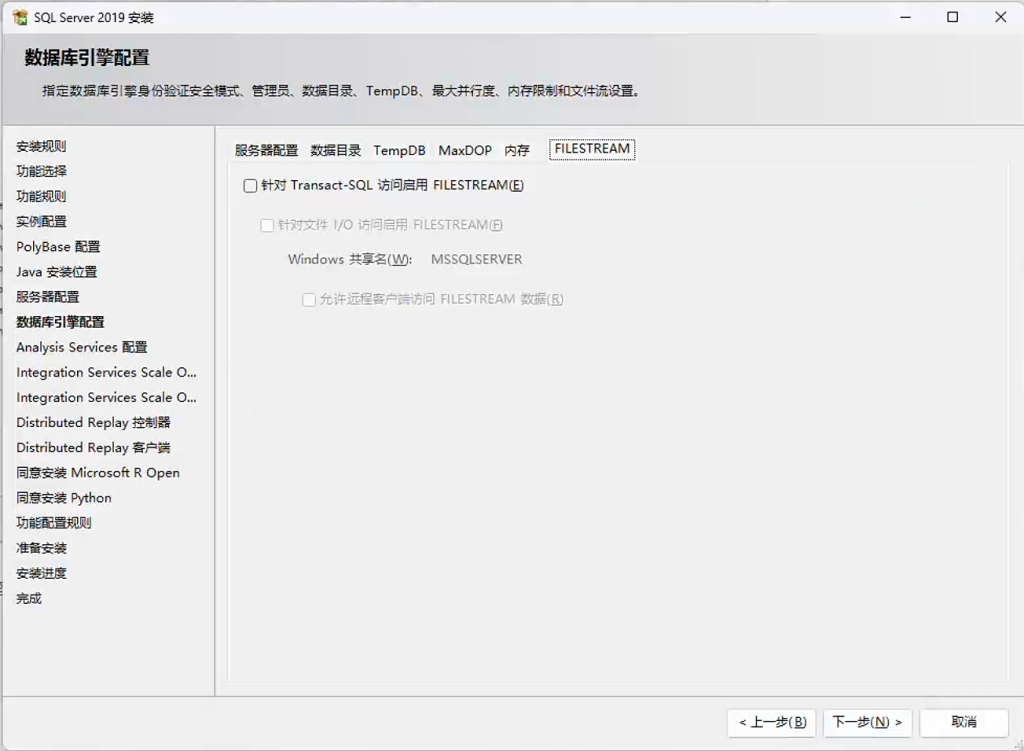Screen dimensions: 1024x751
Task: Click 同意安装 Python step
Action: click(x=64, y=498)
